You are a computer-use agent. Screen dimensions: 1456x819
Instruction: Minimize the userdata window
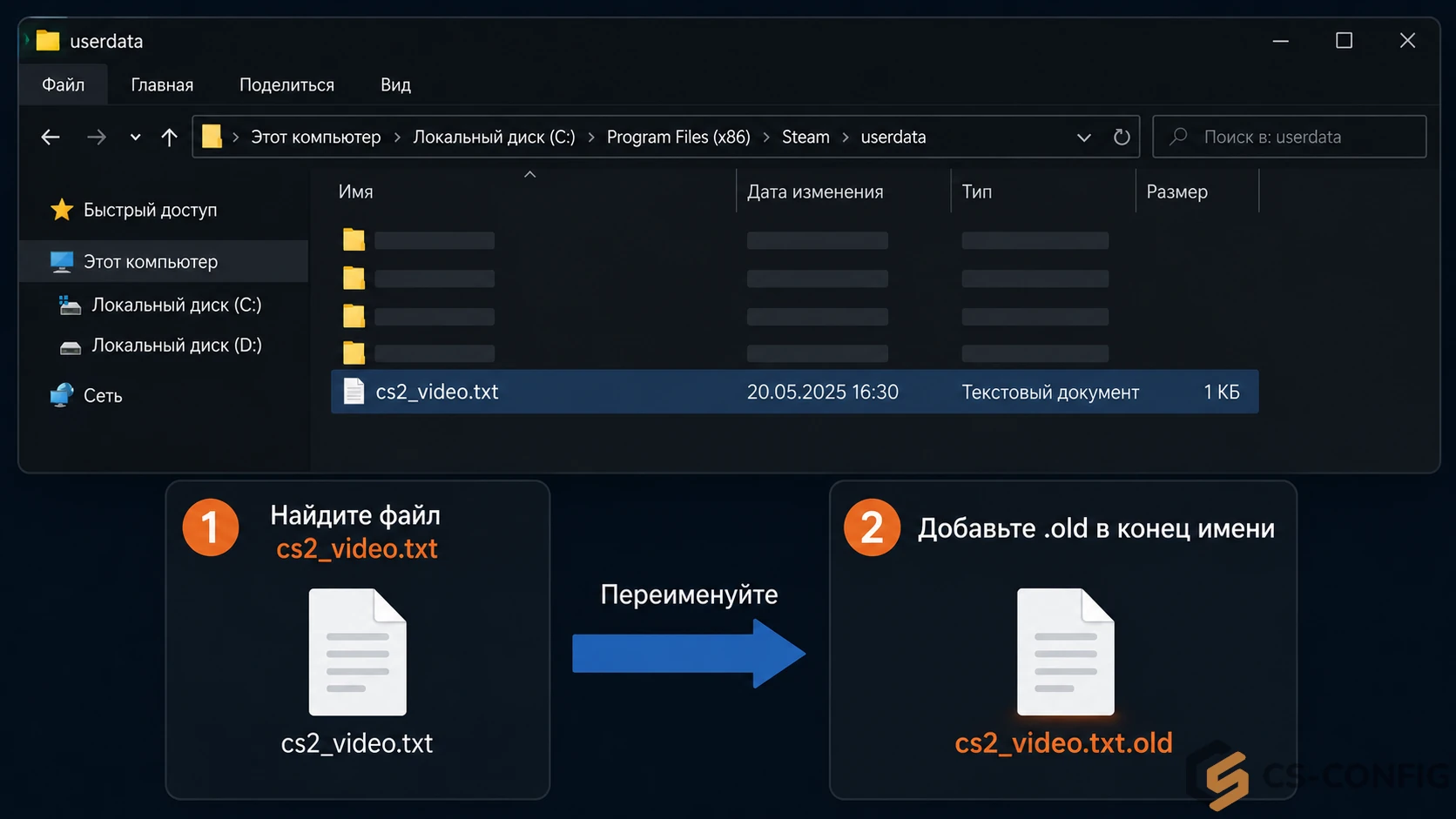(1280, 41)
